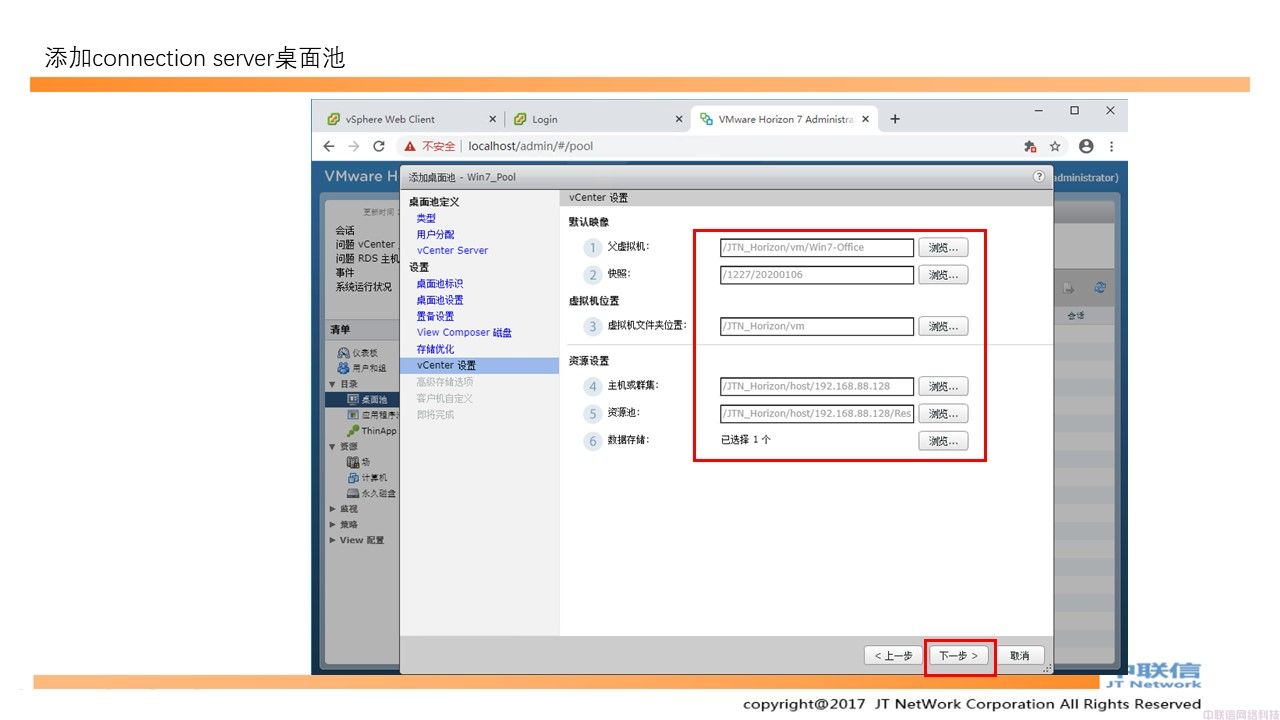
Task: Click the ThinApp icon in sidebar
Action: tap(353, 430)
